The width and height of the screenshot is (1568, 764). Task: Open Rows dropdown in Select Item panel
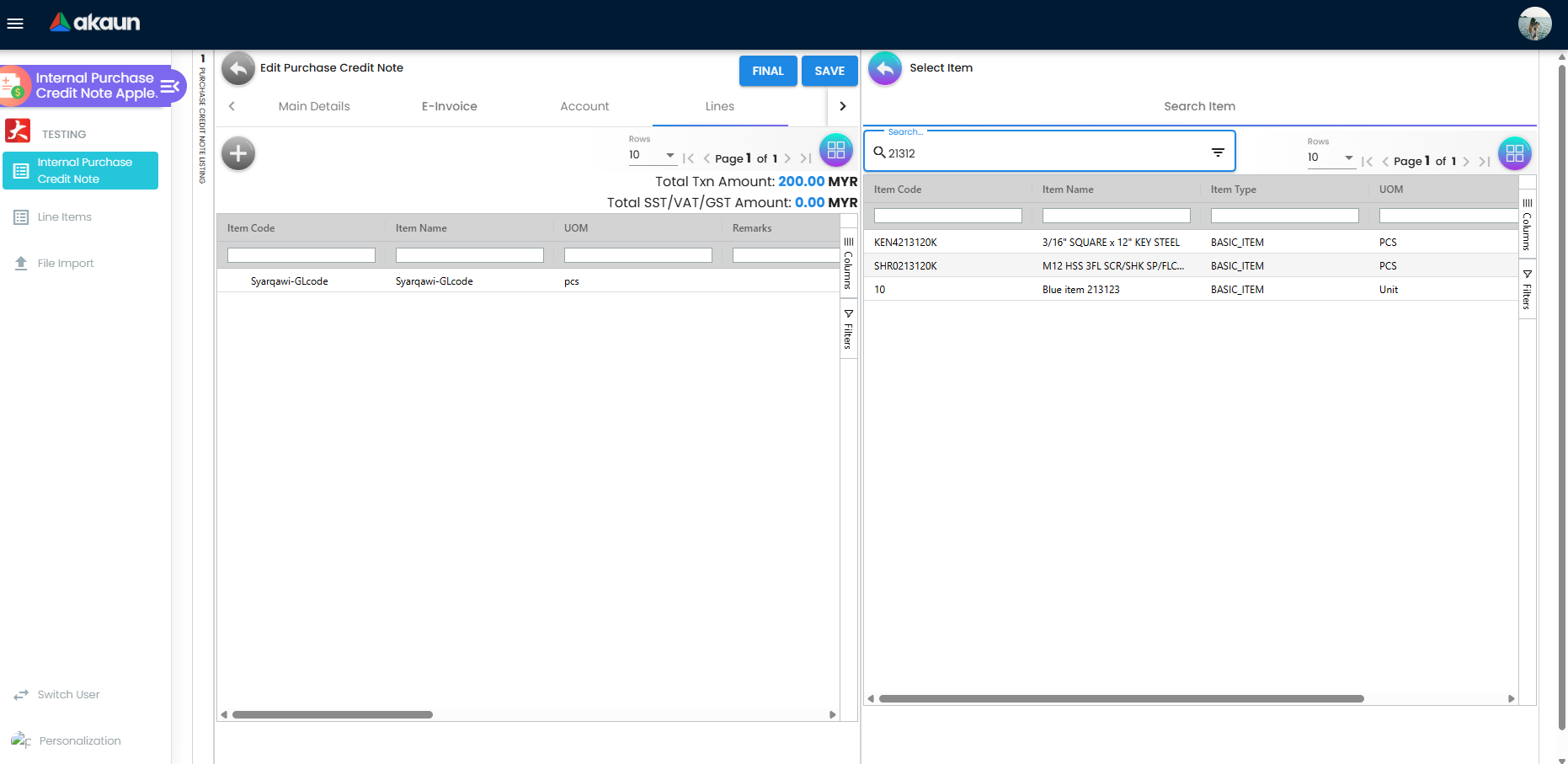pos(1331,158)
